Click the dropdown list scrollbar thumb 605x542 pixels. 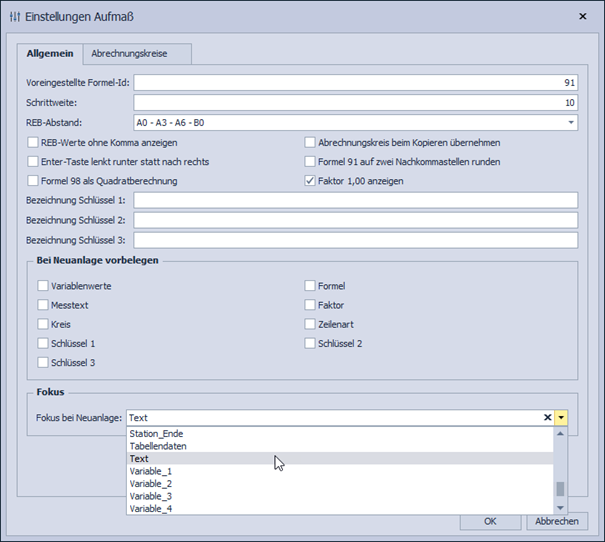click(561, 489)
